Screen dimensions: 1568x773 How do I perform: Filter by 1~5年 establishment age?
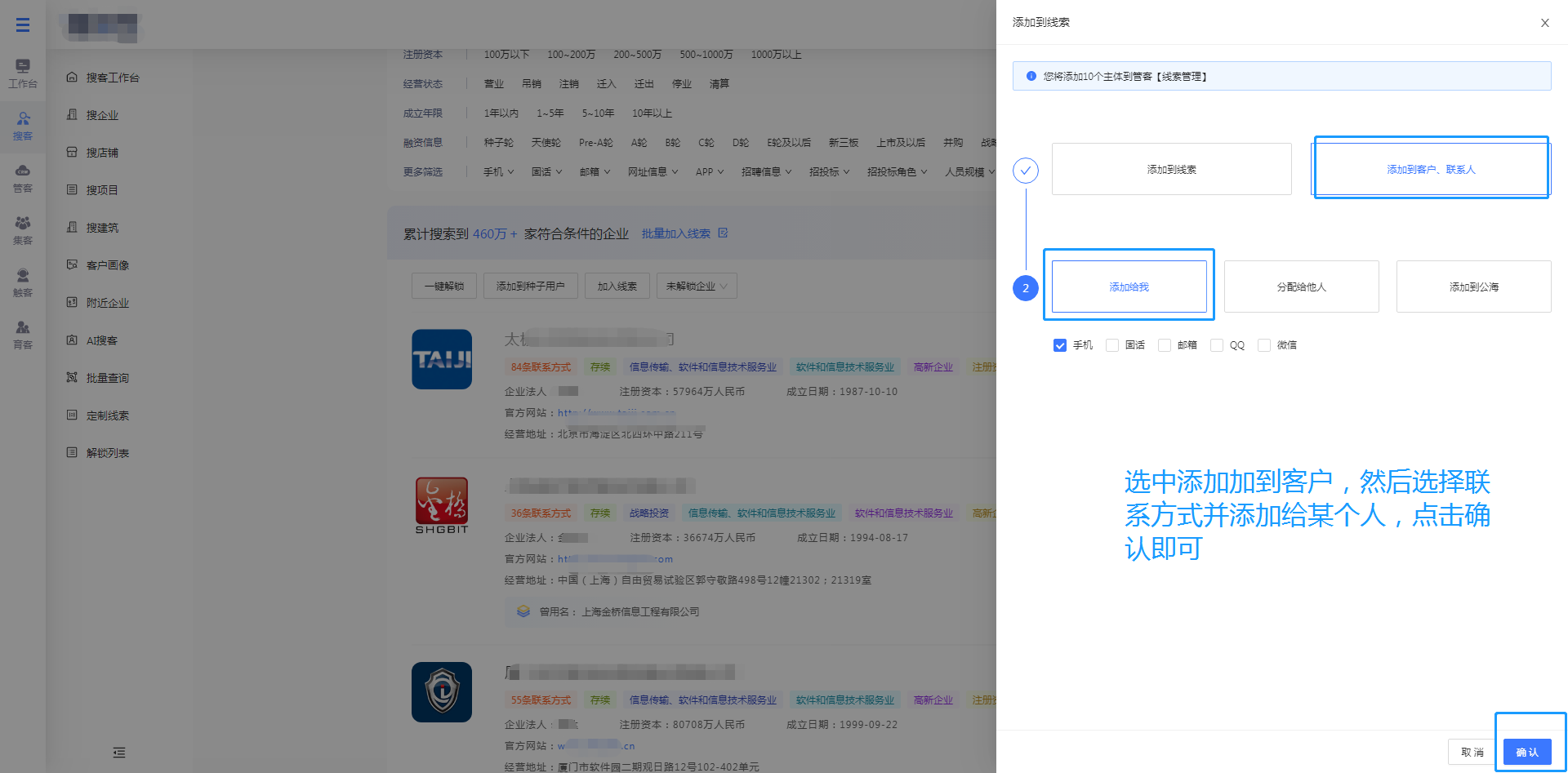[x=550, y=113]
